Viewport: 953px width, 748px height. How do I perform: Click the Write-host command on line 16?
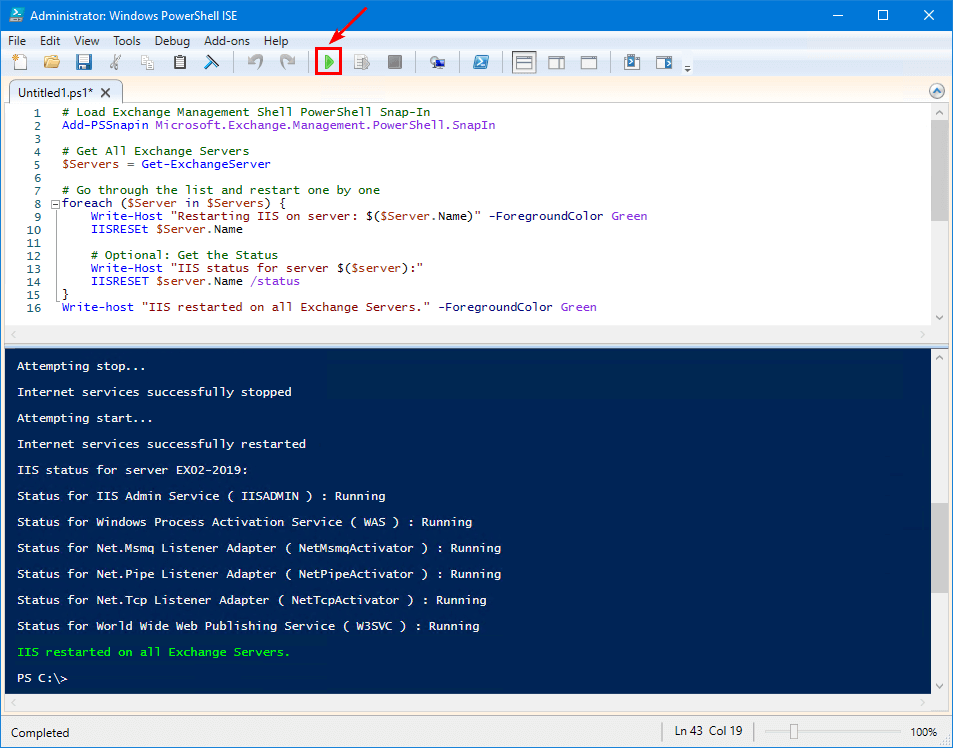98,307
